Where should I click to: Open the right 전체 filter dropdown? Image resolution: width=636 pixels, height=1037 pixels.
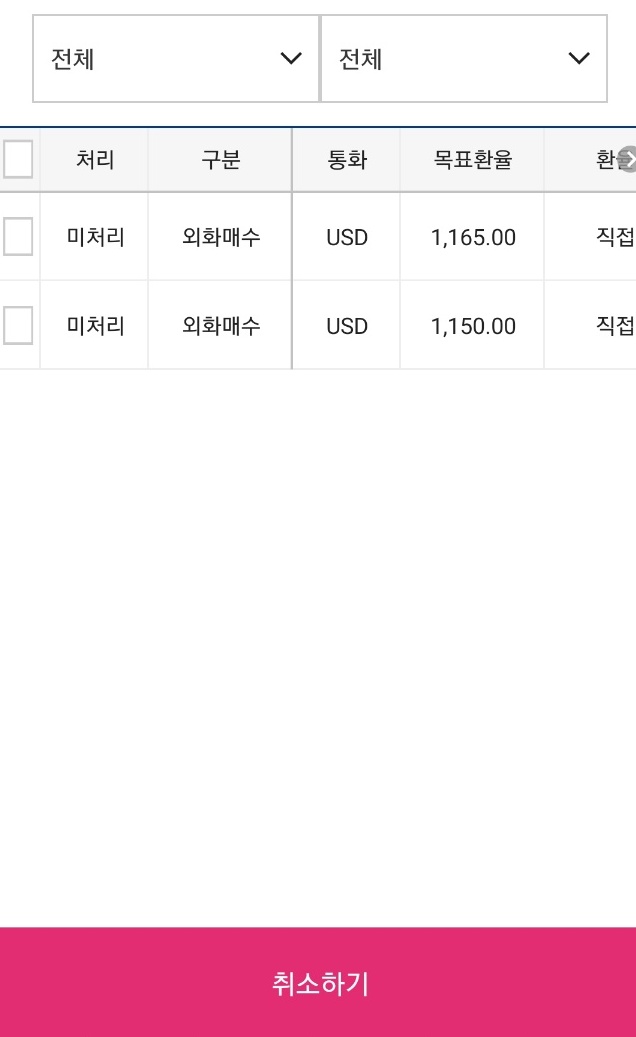coord(464,59)
